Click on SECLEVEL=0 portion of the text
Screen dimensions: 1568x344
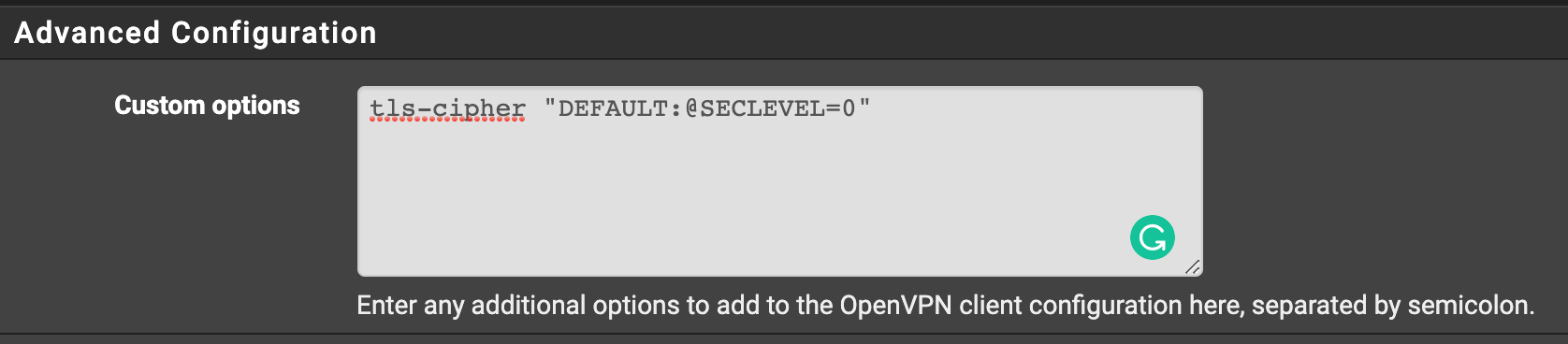[777, 108]
